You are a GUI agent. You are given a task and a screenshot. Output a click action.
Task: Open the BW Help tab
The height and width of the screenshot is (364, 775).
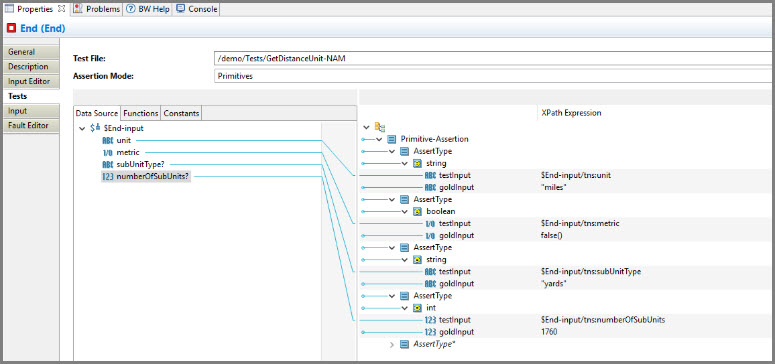click(147, 9)
